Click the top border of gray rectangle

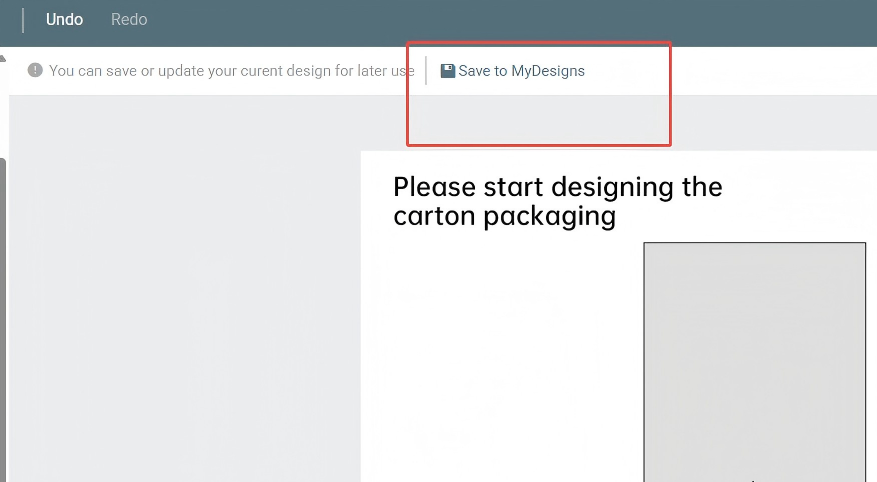pyautogui.click(x=754, y=242)
